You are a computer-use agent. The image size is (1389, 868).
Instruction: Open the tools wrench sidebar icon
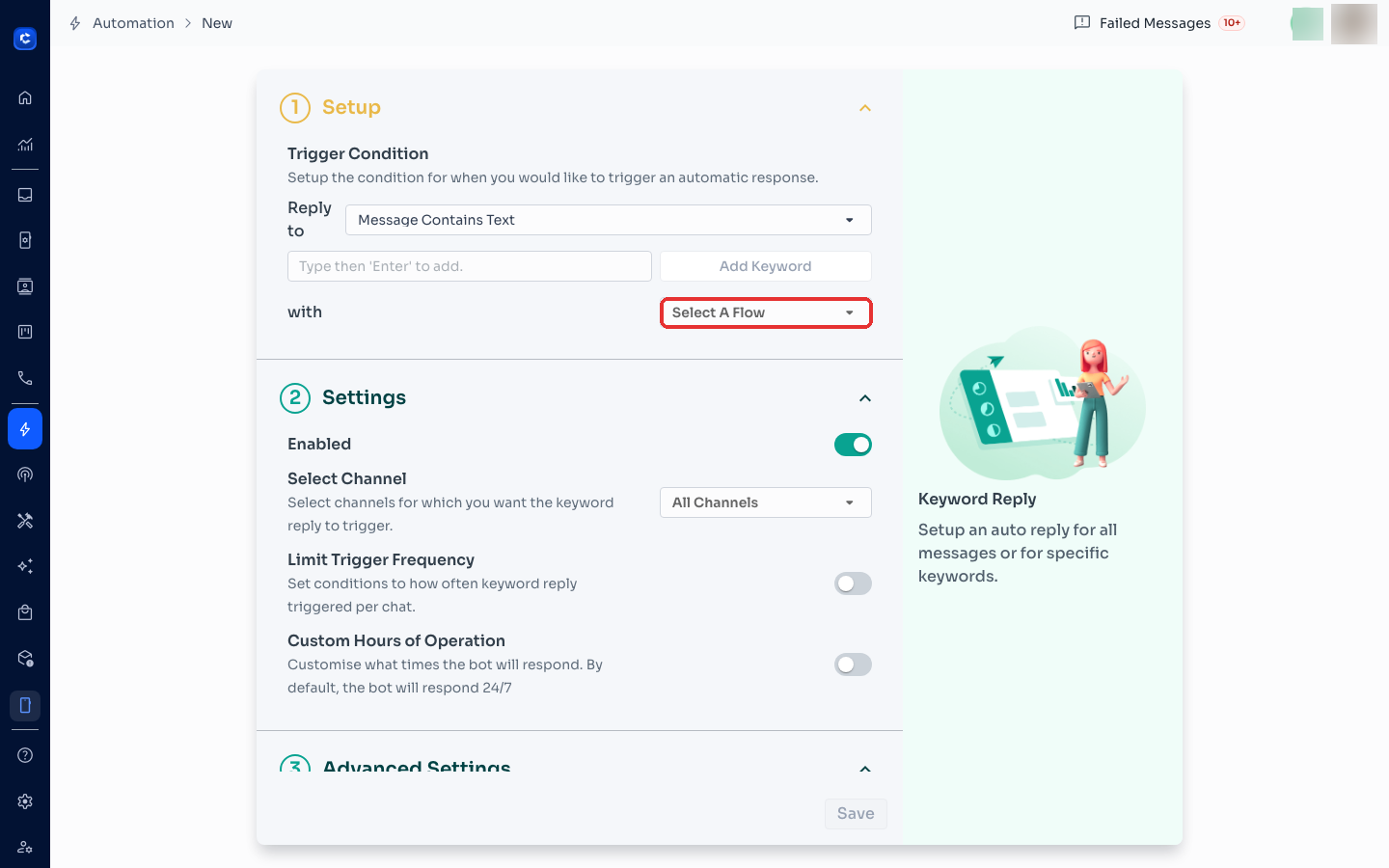[x=25, y=521]
